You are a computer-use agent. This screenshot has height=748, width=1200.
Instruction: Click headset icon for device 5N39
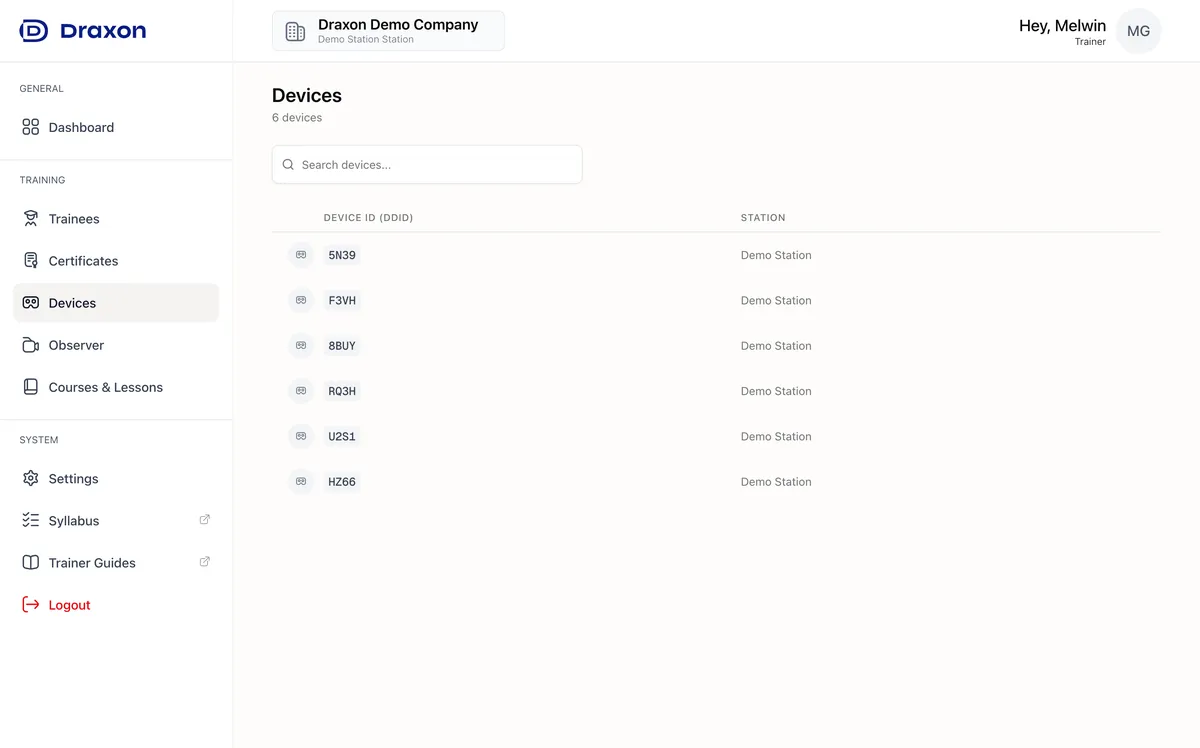[301, 255]
